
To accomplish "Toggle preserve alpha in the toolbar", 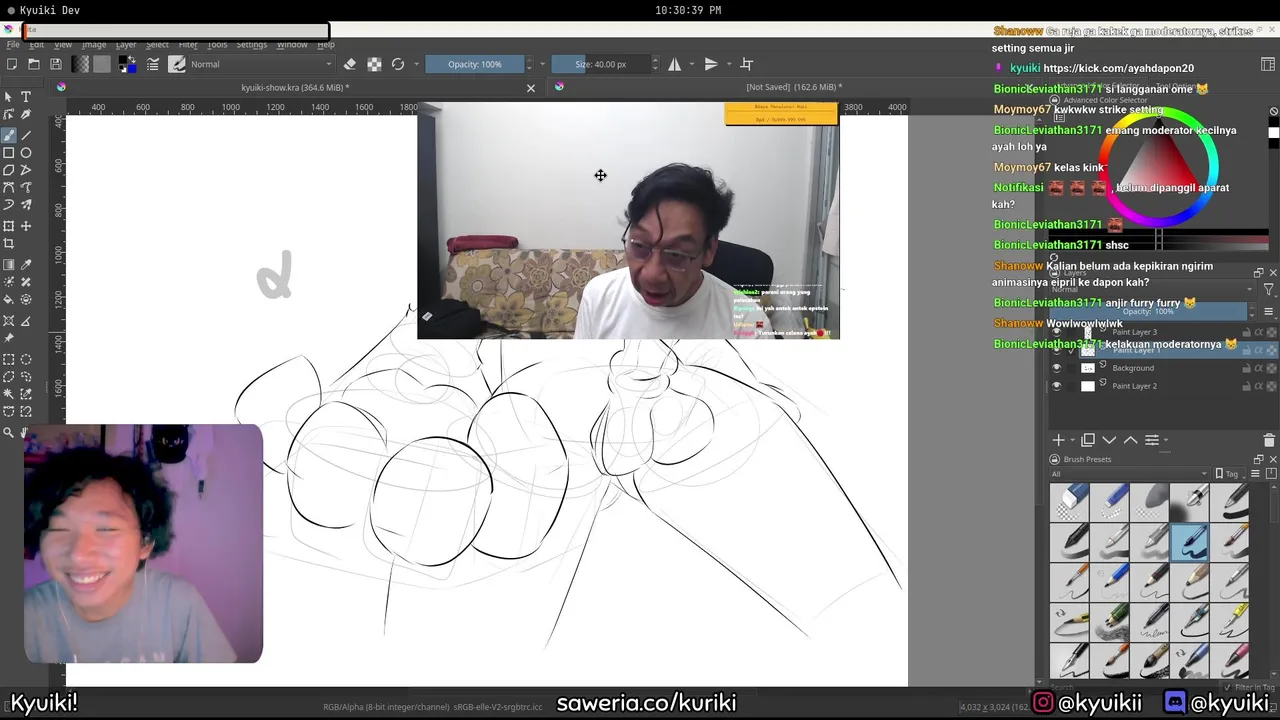I will [x=374, y=64].
